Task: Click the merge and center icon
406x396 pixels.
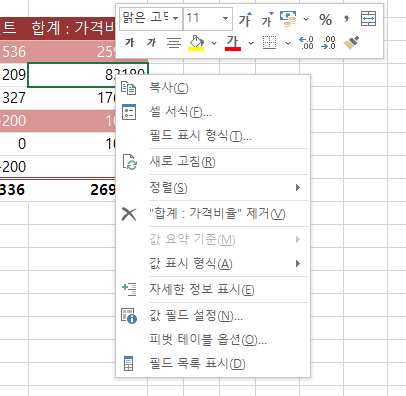Action: coord(369,19)
